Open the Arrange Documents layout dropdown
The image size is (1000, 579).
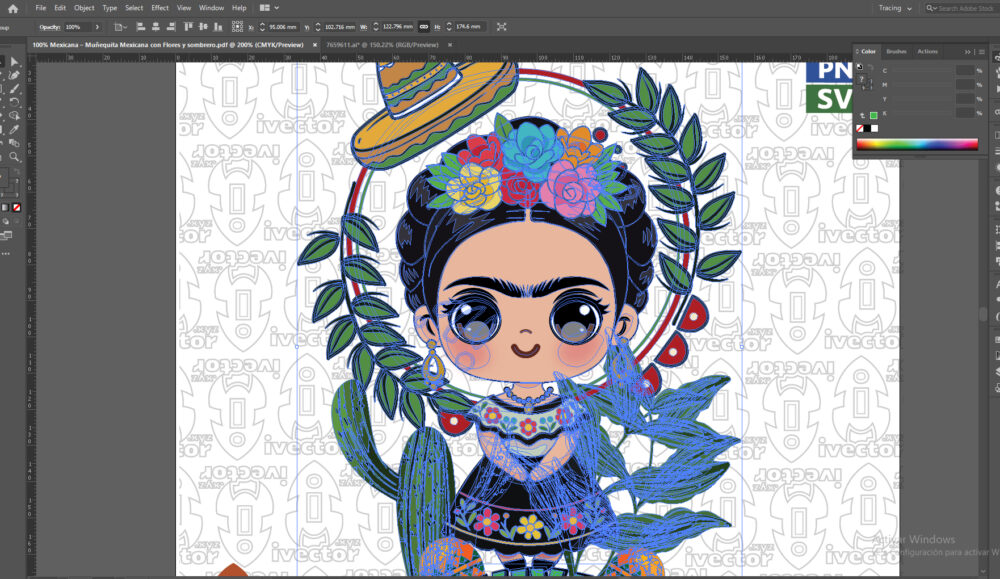tap(270, 8)
